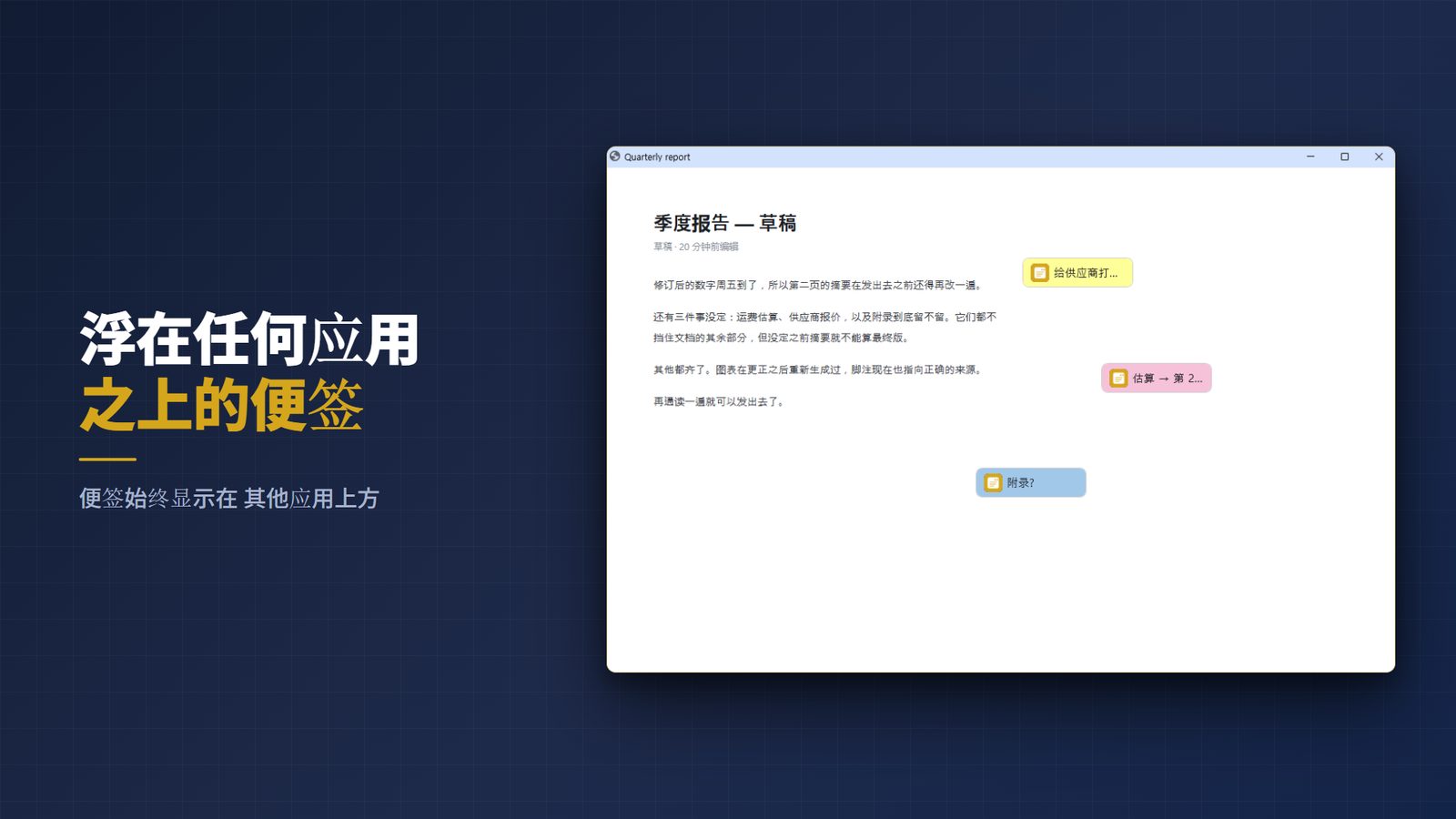Image resolution: width=1456 pixels, height=819 pixels.
Task: Click the caption 便签始终显示在 其他应用上方
Action: (228, 499)
